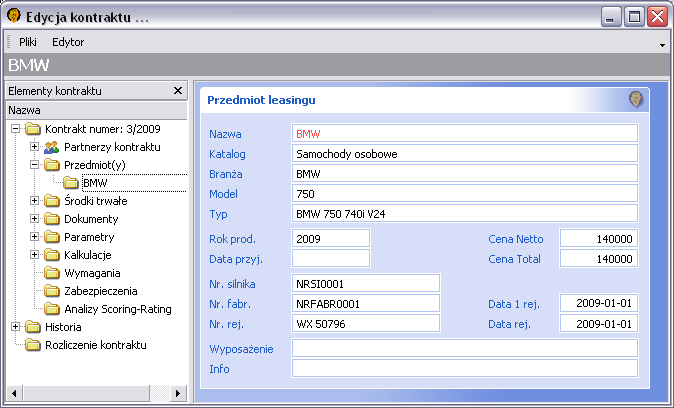Screen dimensions: 674x408
Task: Click the Historia folder icon
Action: pyautogui.click(x=32, y=327)
